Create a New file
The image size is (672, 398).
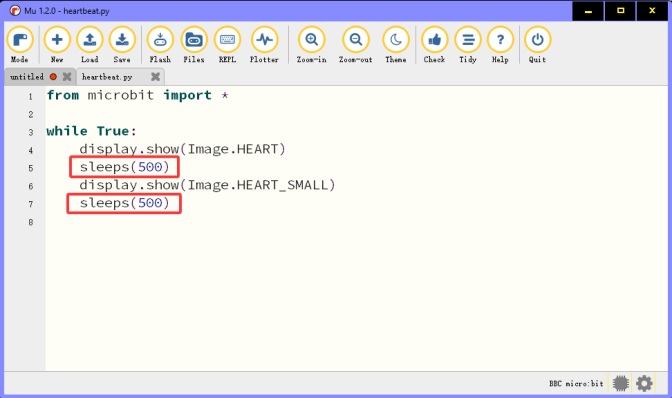coord(57,45)
